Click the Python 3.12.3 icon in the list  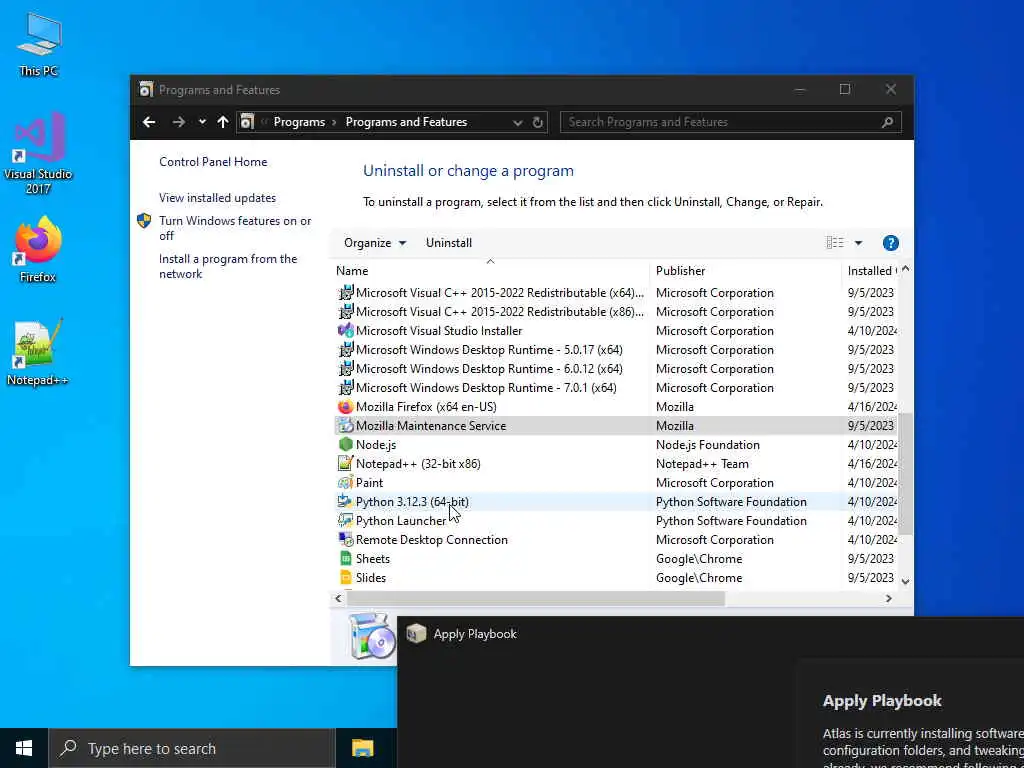[345, 502]
